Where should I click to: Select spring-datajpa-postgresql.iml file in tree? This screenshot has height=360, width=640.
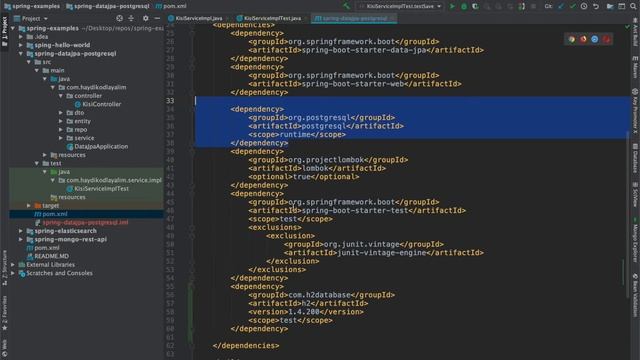click(85, 222)
